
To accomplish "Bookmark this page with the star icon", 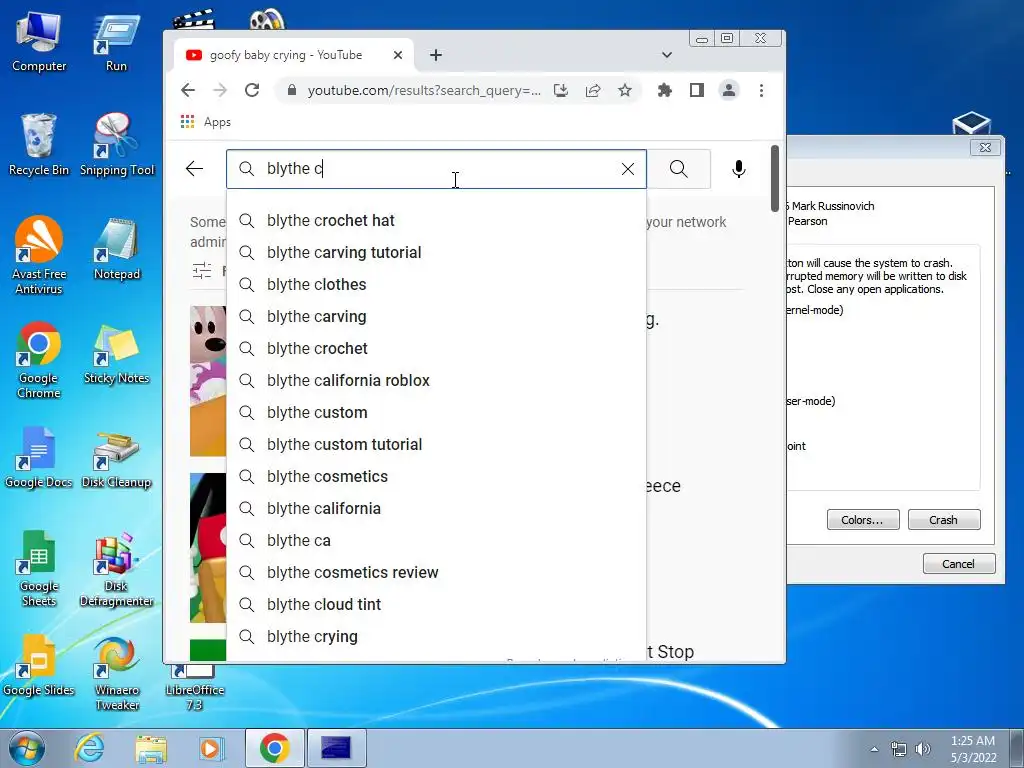I will click(625, 90).
